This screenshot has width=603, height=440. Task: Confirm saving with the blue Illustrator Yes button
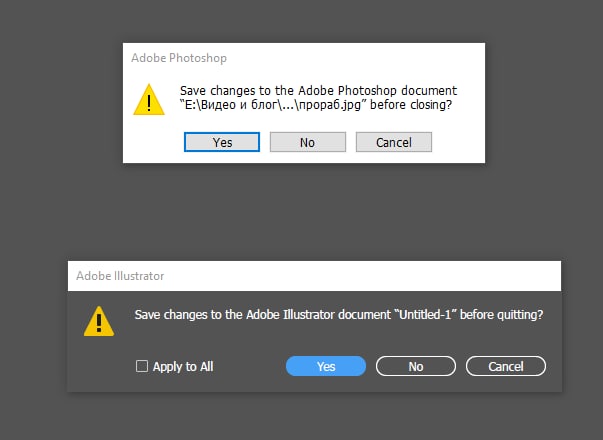tap(326, 367)
